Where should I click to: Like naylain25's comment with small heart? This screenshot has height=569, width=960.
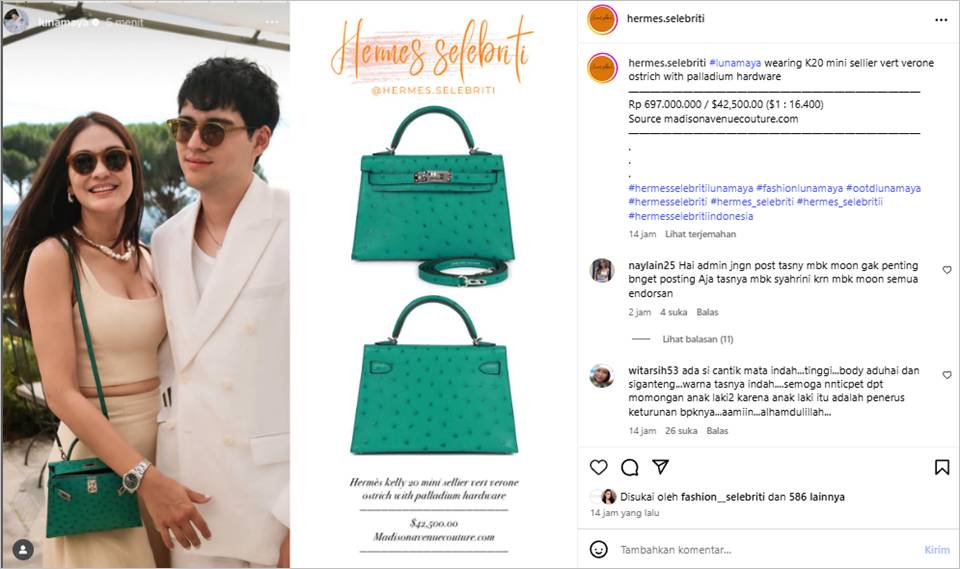(x=947, y=269)
